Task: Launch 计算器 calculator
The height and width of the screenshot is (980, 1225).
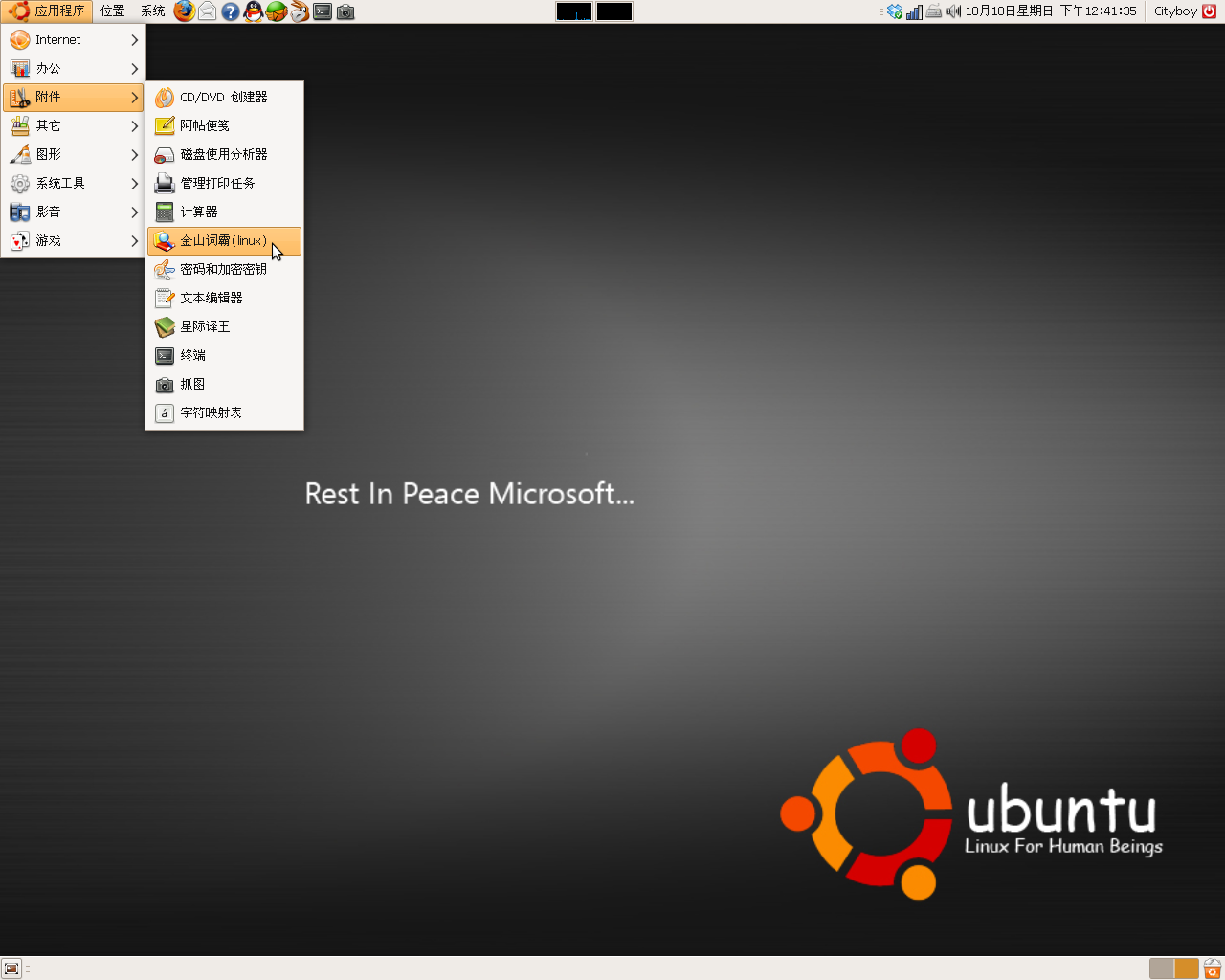Action: [x=225, y=212]
